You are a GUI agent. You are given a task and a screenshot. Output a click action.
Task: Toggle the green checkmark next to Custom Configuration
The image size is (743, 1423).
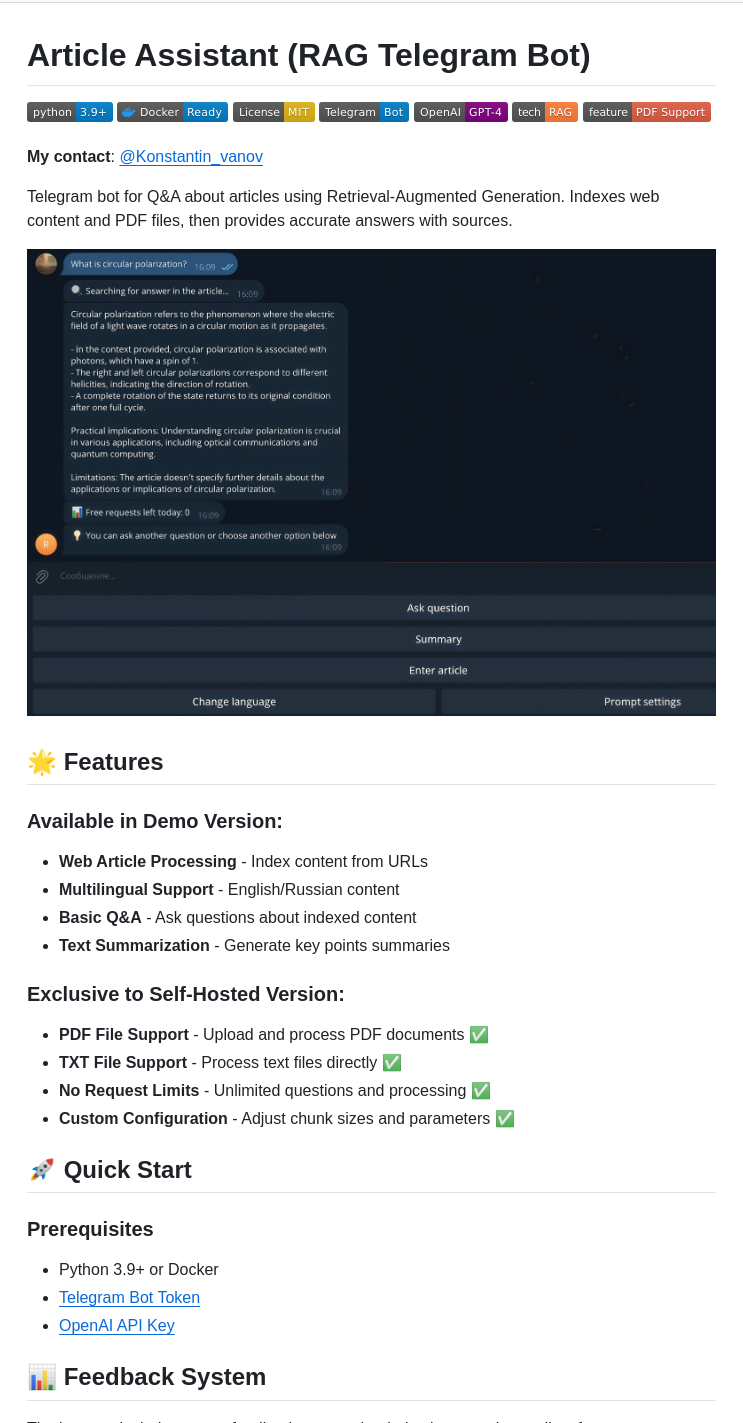(505, 1118)
